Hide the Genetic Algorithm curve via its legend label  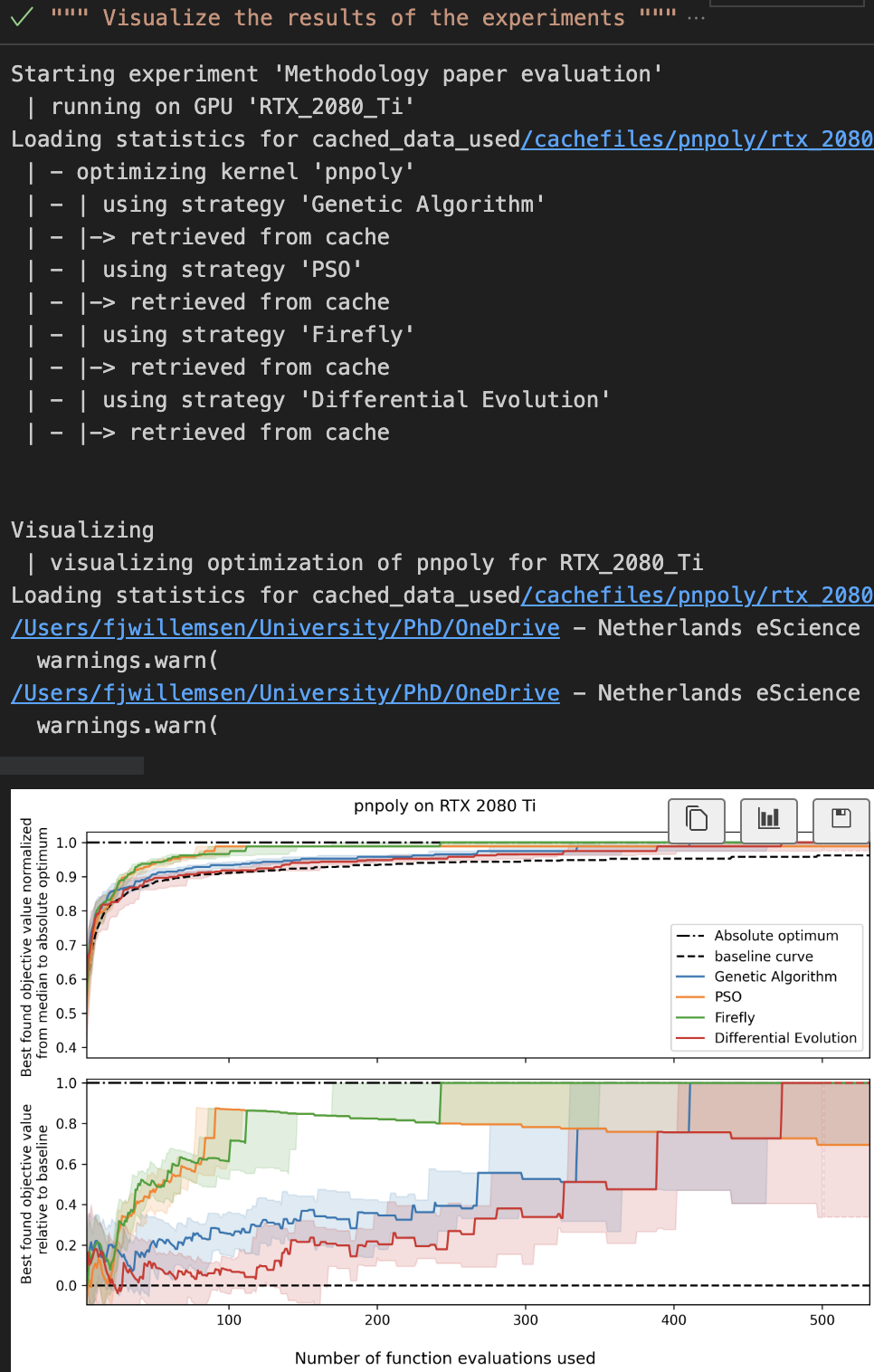[776, 977]
